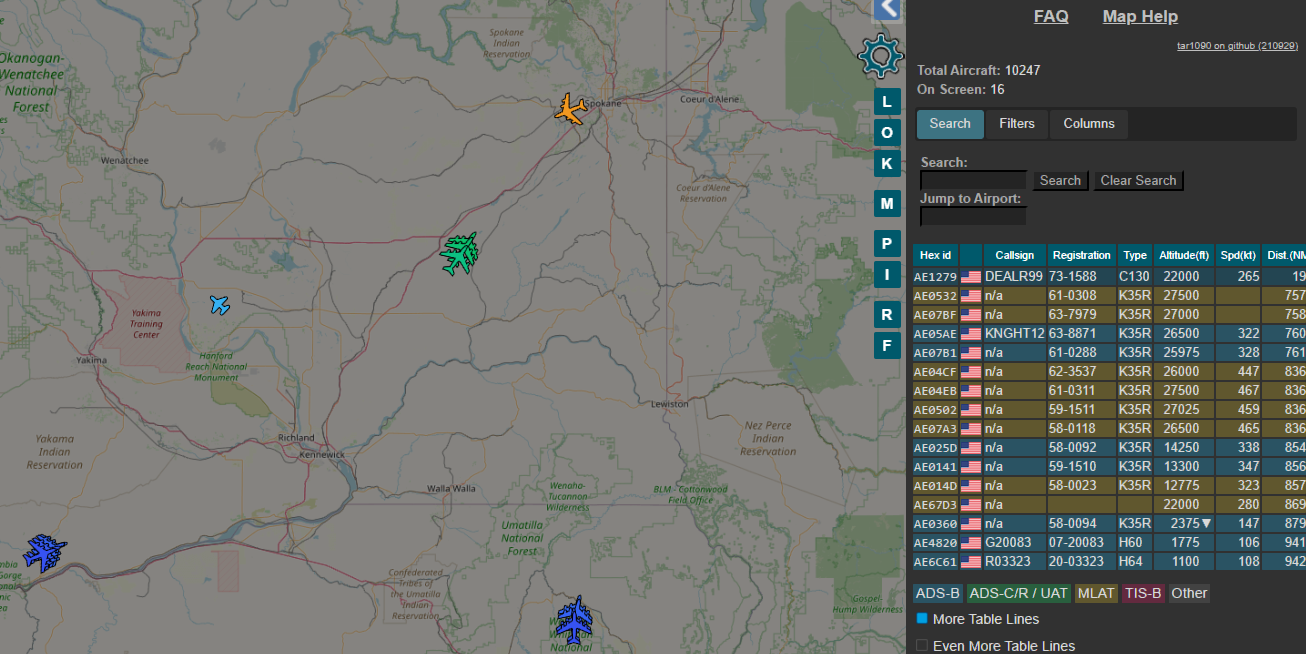The image size is (1306, 654).
Task: Select the DEALR99 aircraft row
Action: 1109,276
